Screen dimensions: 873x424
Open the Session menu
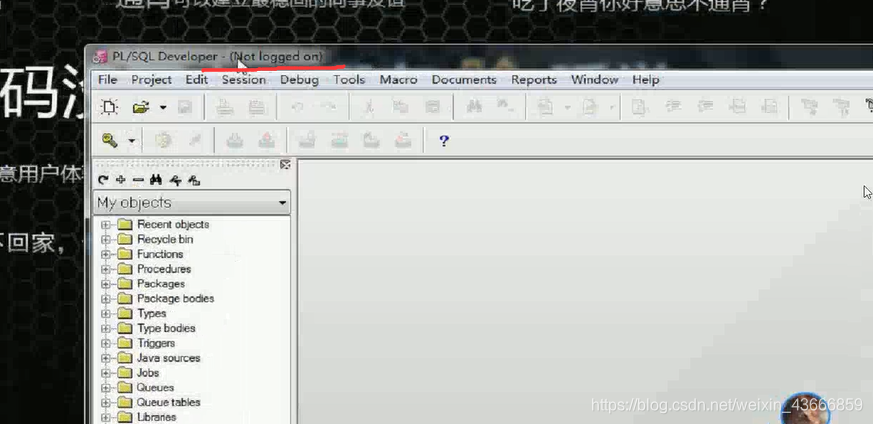[x=244, y=80]
